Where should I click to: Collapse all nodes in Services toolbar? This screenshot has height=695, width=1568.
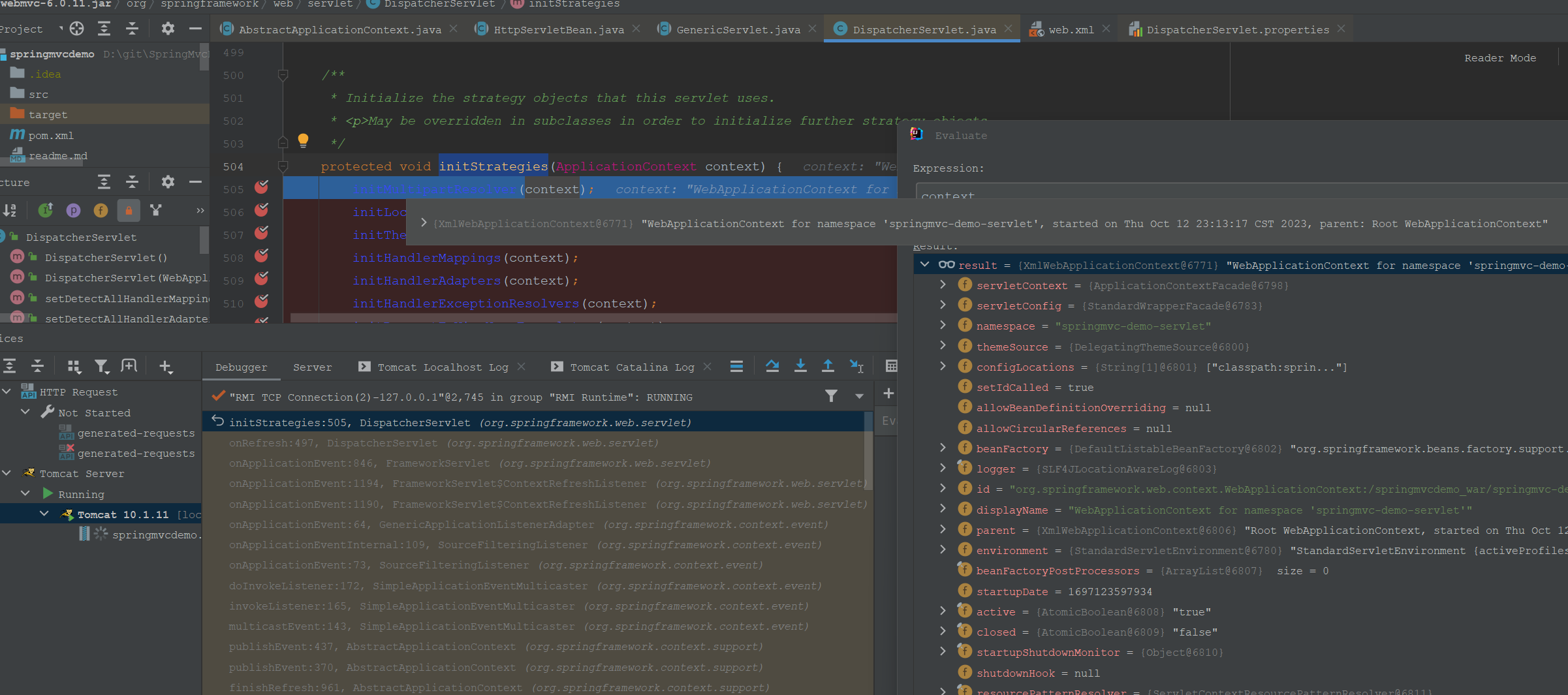(37, 366)
